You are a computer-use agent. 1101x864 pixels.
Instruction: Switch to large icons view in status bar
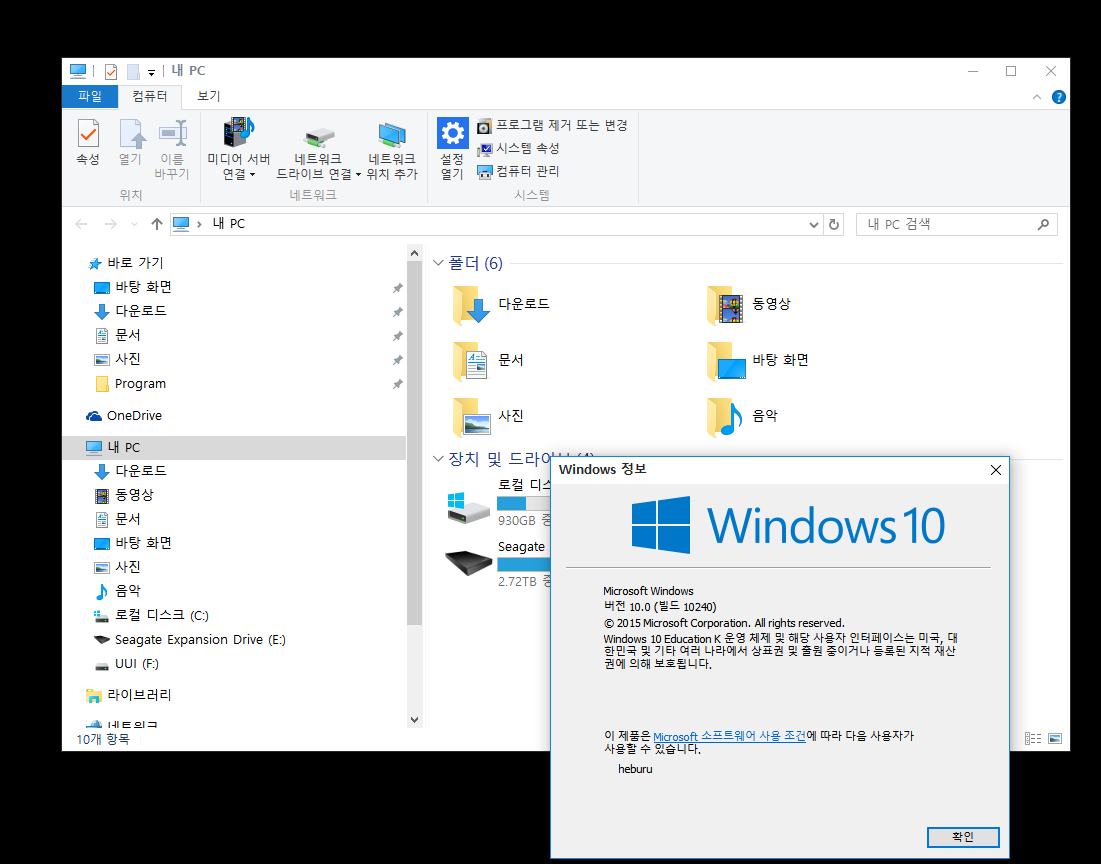point(1055,738)
